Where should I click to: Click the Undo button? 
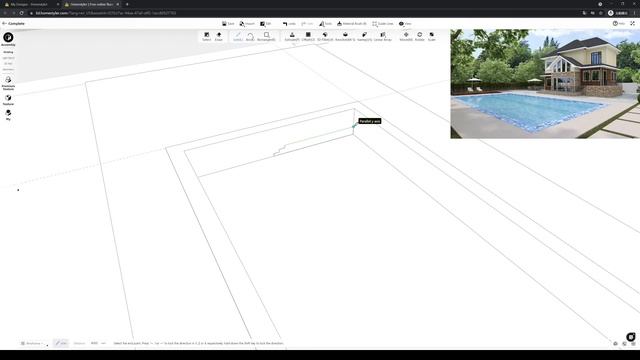(289, 24)
